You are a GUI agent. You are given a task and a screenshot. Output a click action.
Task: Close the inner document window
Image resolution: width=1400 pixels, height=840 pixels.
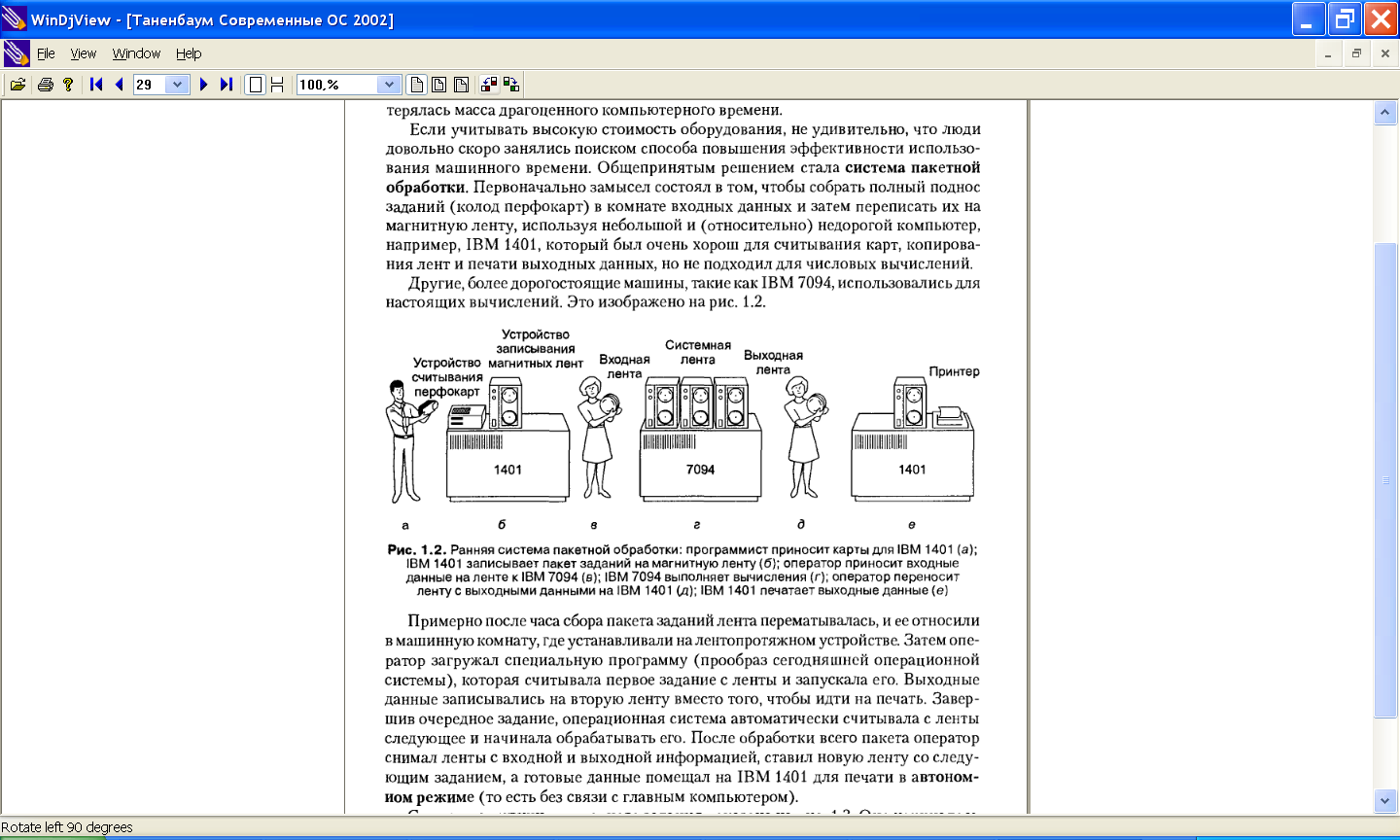(x=1385, y=53)
